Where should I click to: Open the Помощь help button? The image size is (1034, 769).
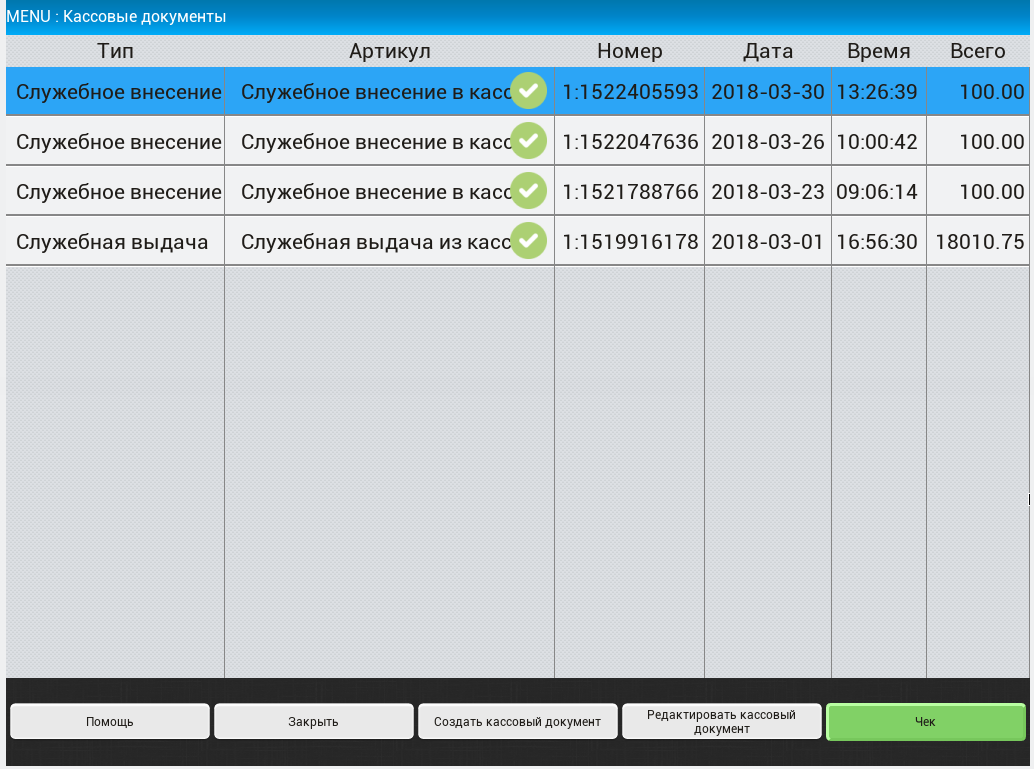(109, 722)
